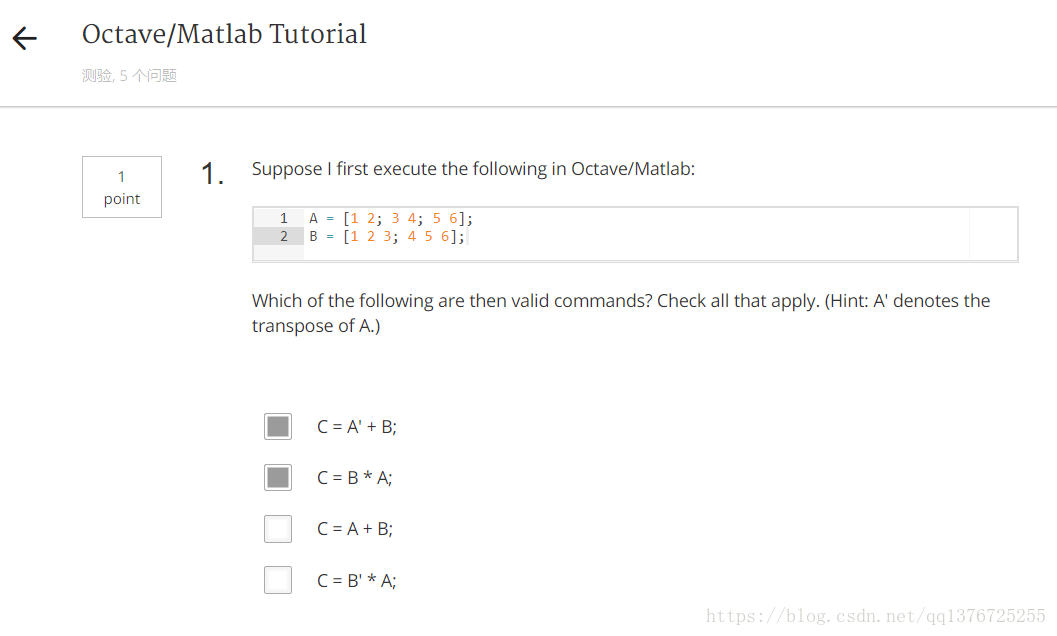Uncheck the C = A' + B; checkbox

278,426
